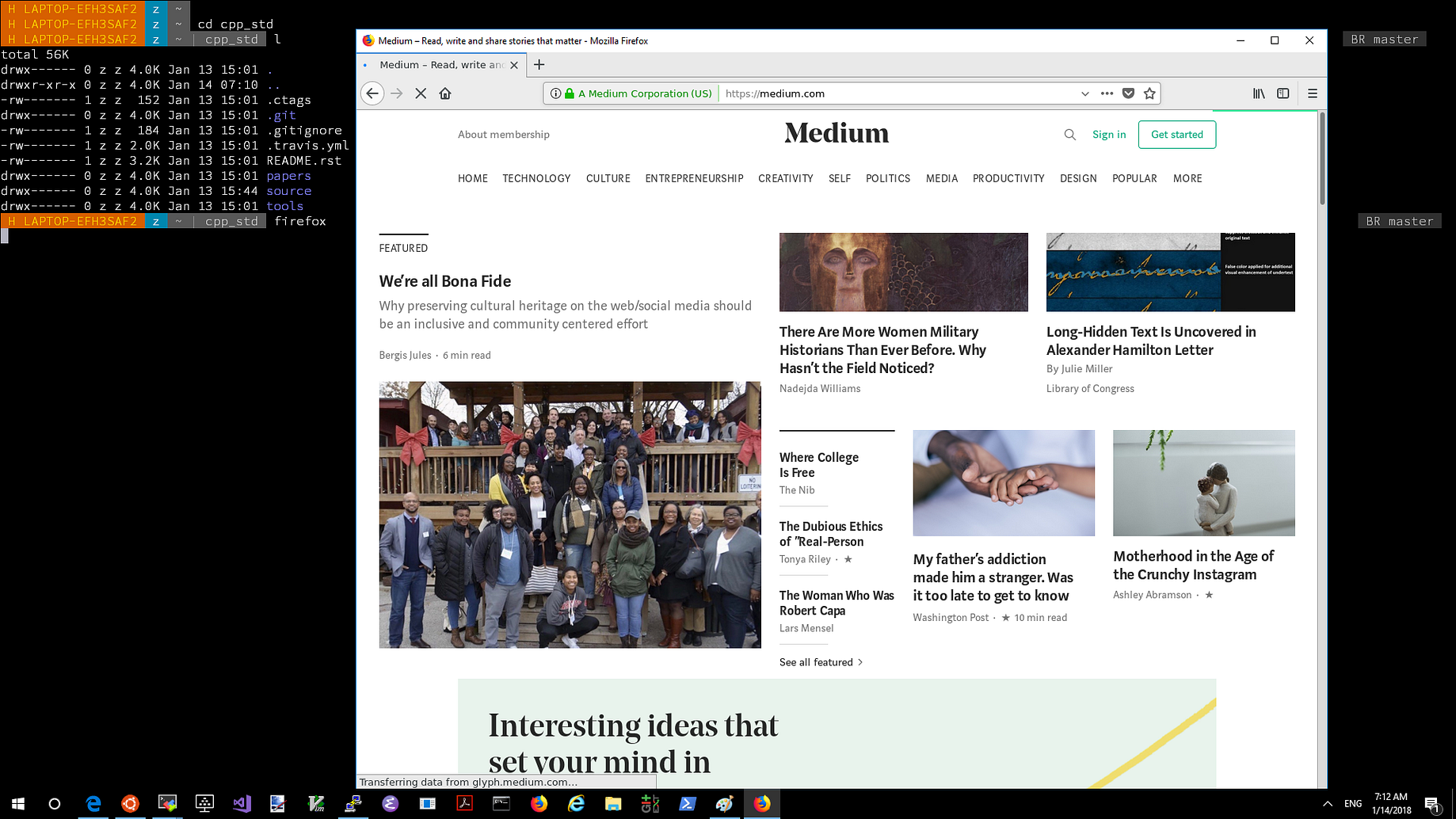Bookmark this page with the star
The image size is (1456, 819).
[1149, 93]
